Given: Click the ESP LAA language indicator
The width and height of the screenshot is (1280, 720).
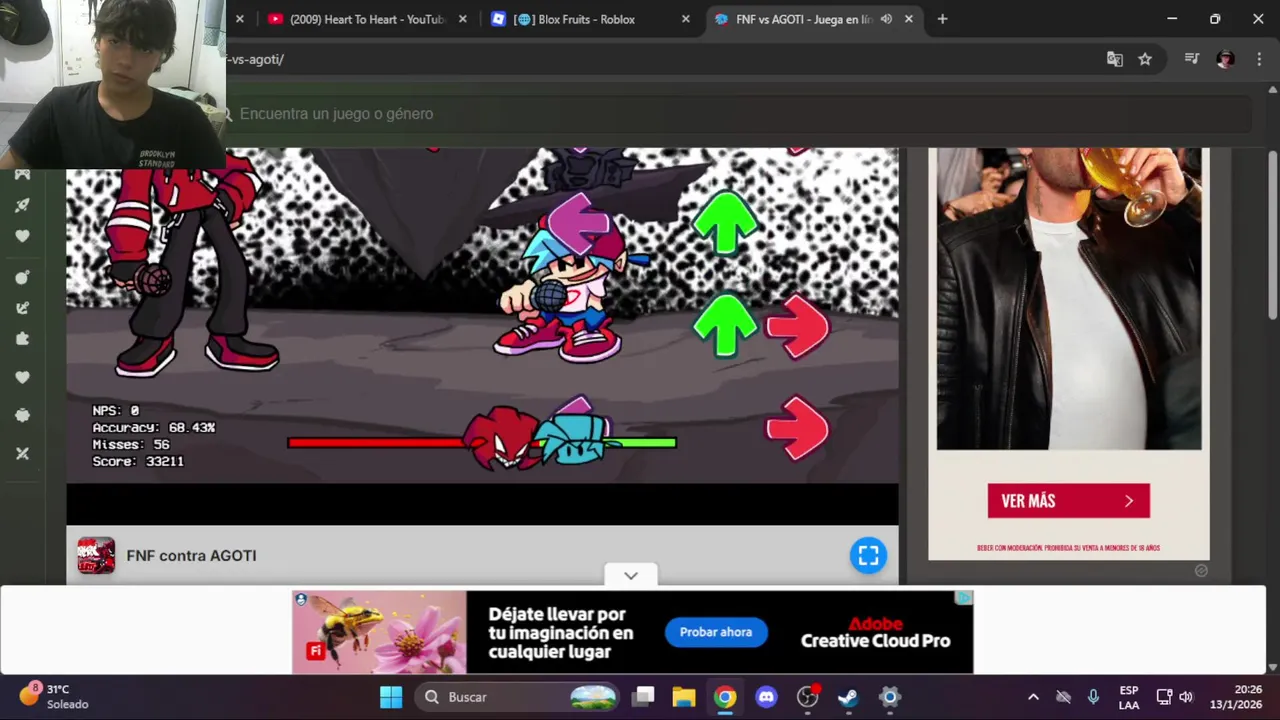Looking at the screenshot, I should (x=1129, y=697).
